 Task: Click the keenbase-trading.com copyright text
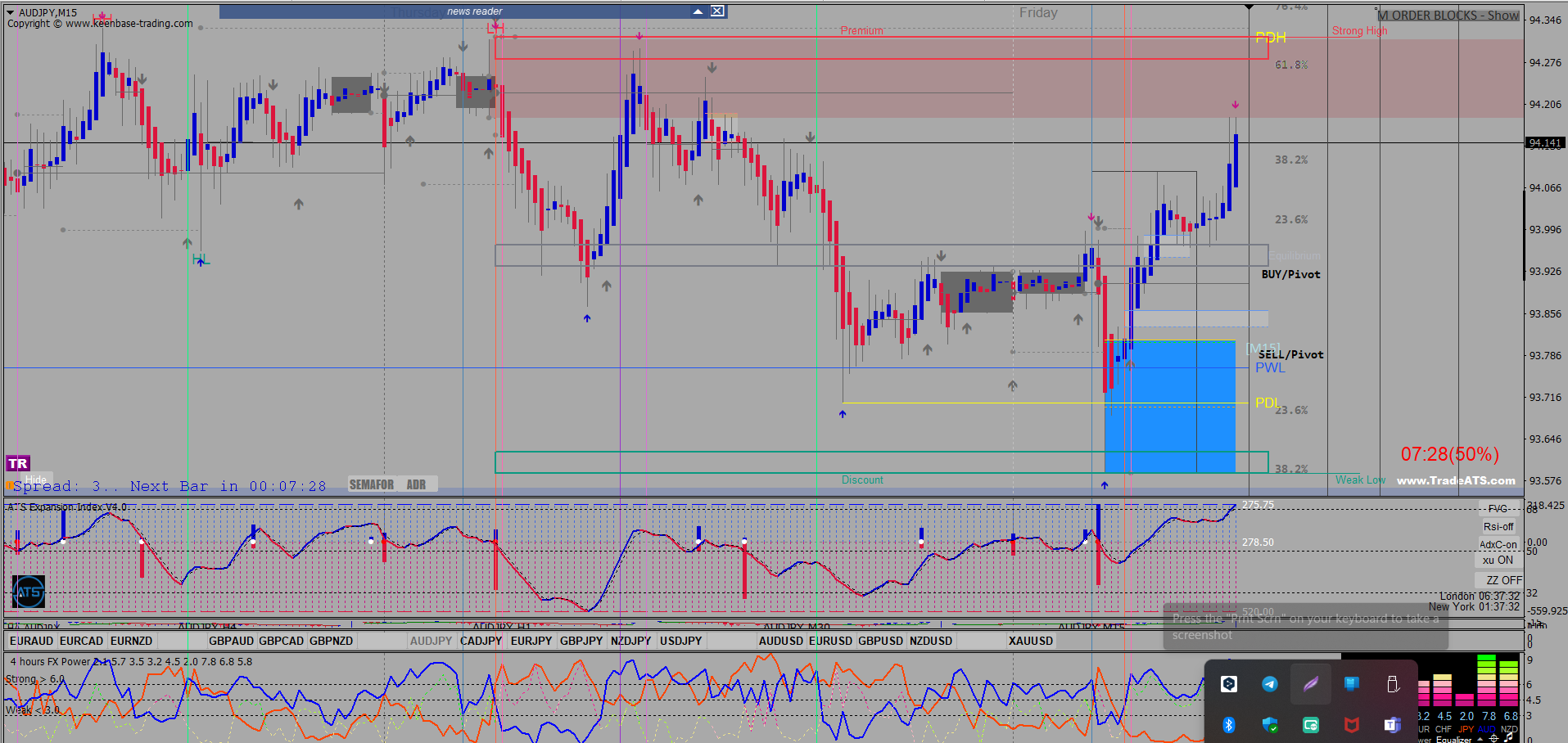point(100,24)
